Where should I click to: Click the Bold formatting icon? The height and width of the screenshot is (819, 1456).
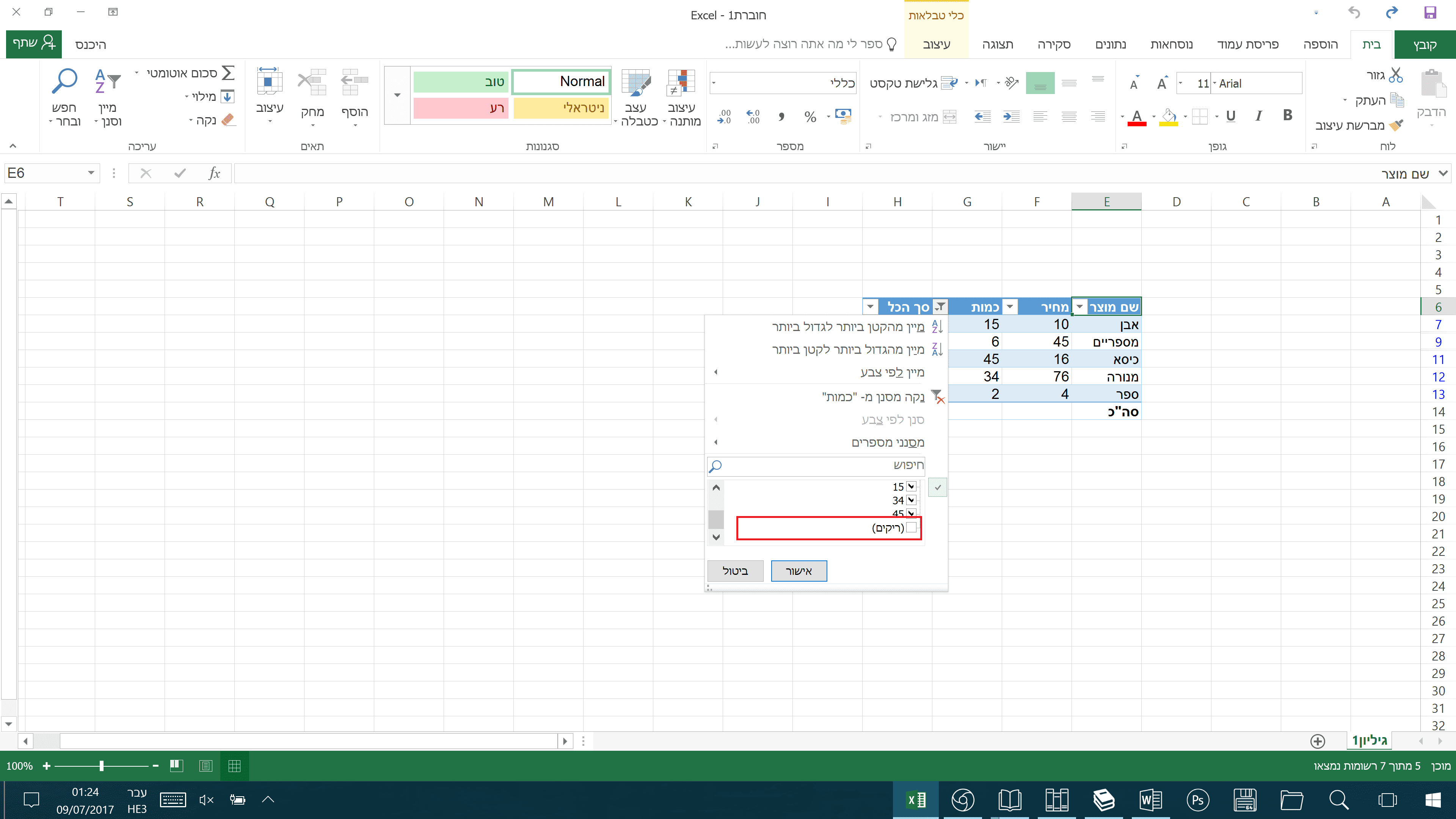[x=1288, y=116]
